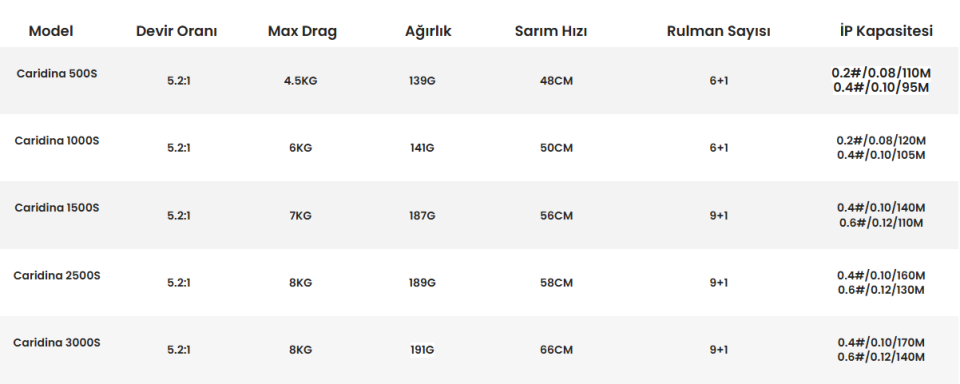The height and width of the screenshot is (384, 960).
Task: Select the Caridina 500S model name
Action: (56, 73)
